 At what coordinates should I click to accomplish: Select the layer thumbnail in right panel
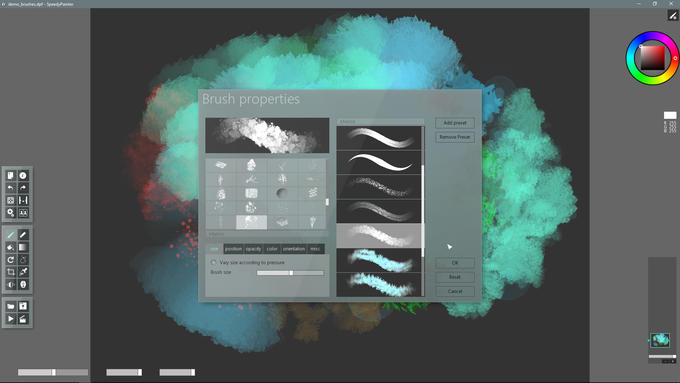[660, 340]
